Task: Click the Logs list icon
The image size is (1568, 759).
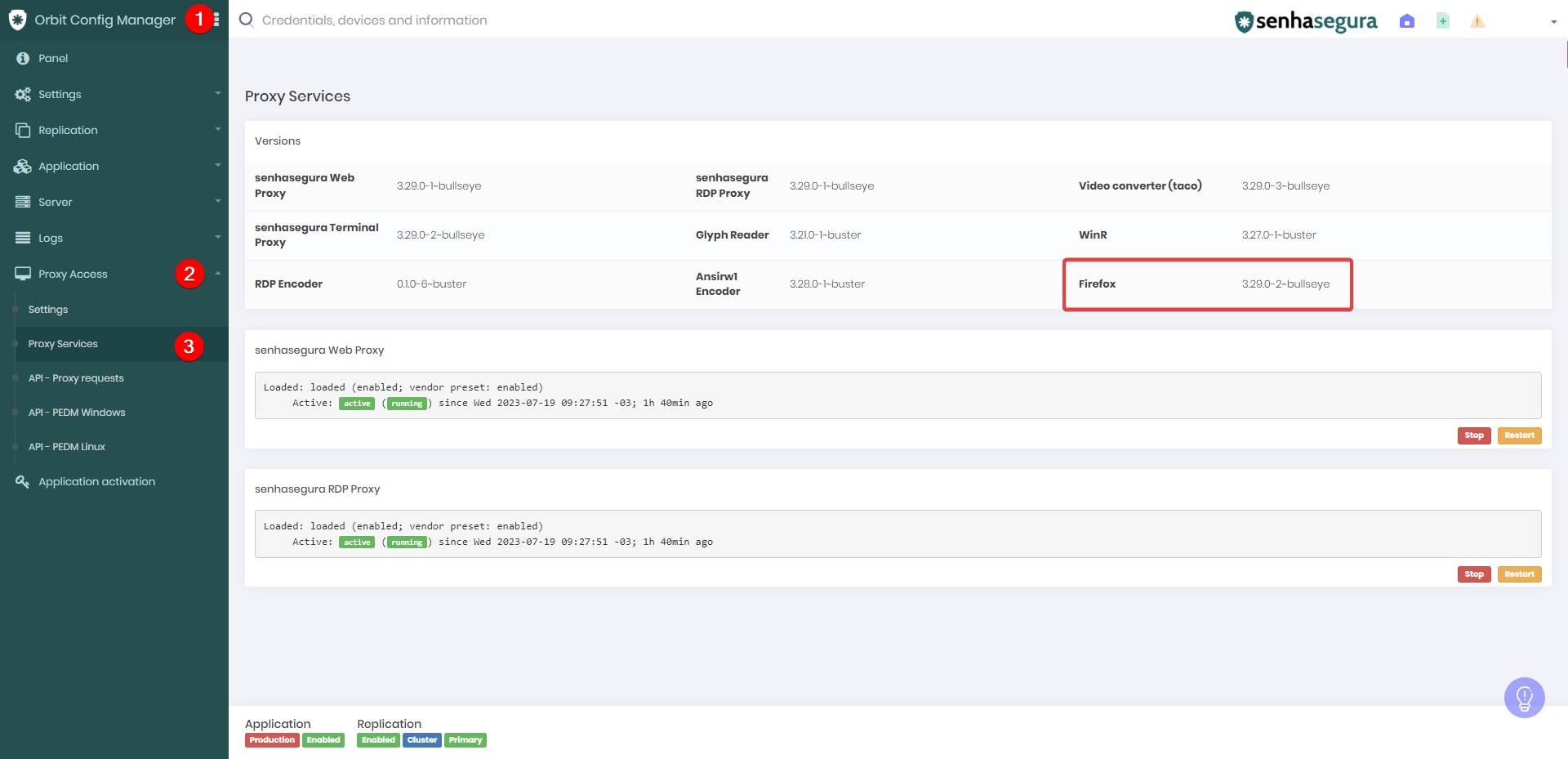Action: coord(23,238)
